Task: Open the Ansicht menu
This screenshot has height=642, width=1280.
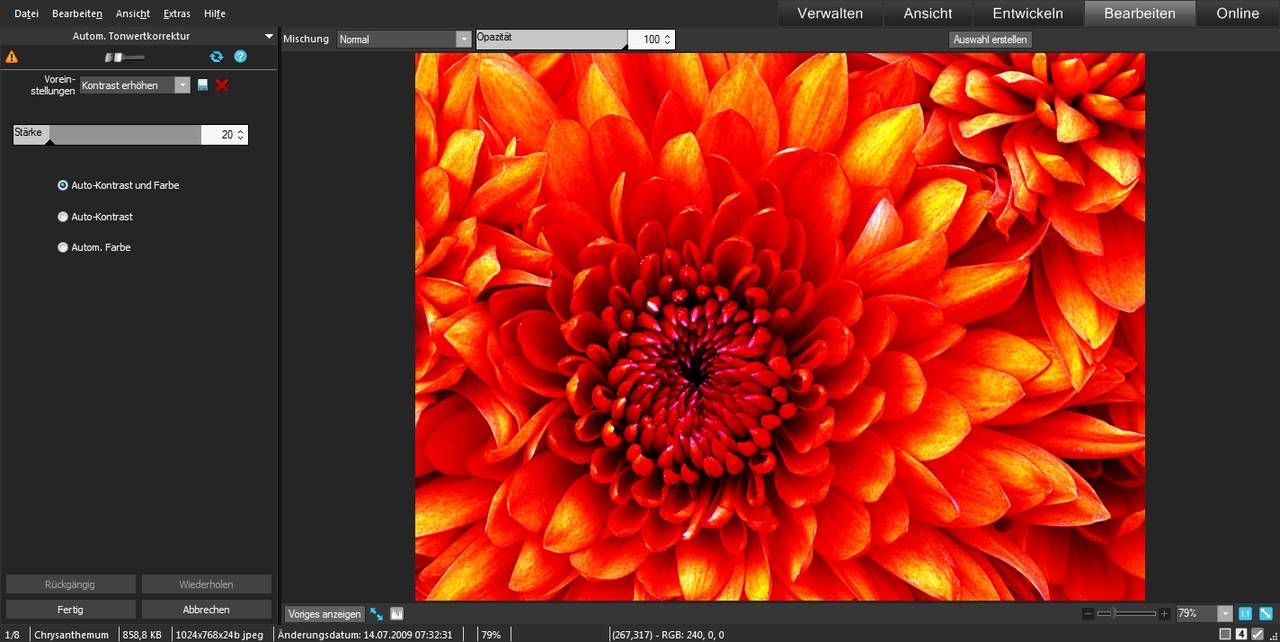Action: (133, 14)
